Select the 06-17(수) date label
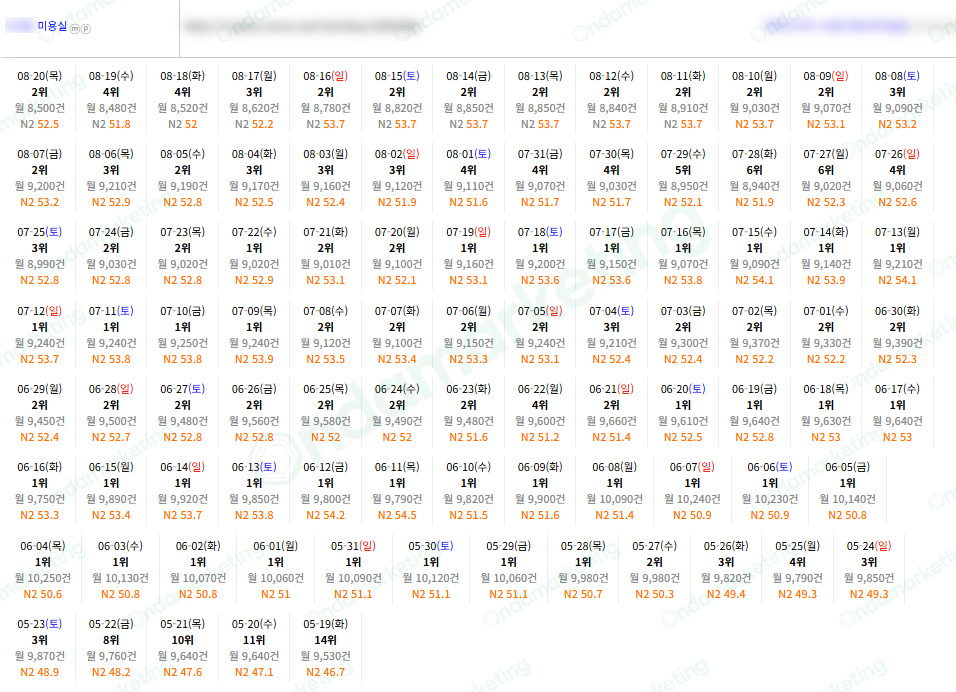Image resolution: width=956 pixels, height=692 pixels. [897, 389]
